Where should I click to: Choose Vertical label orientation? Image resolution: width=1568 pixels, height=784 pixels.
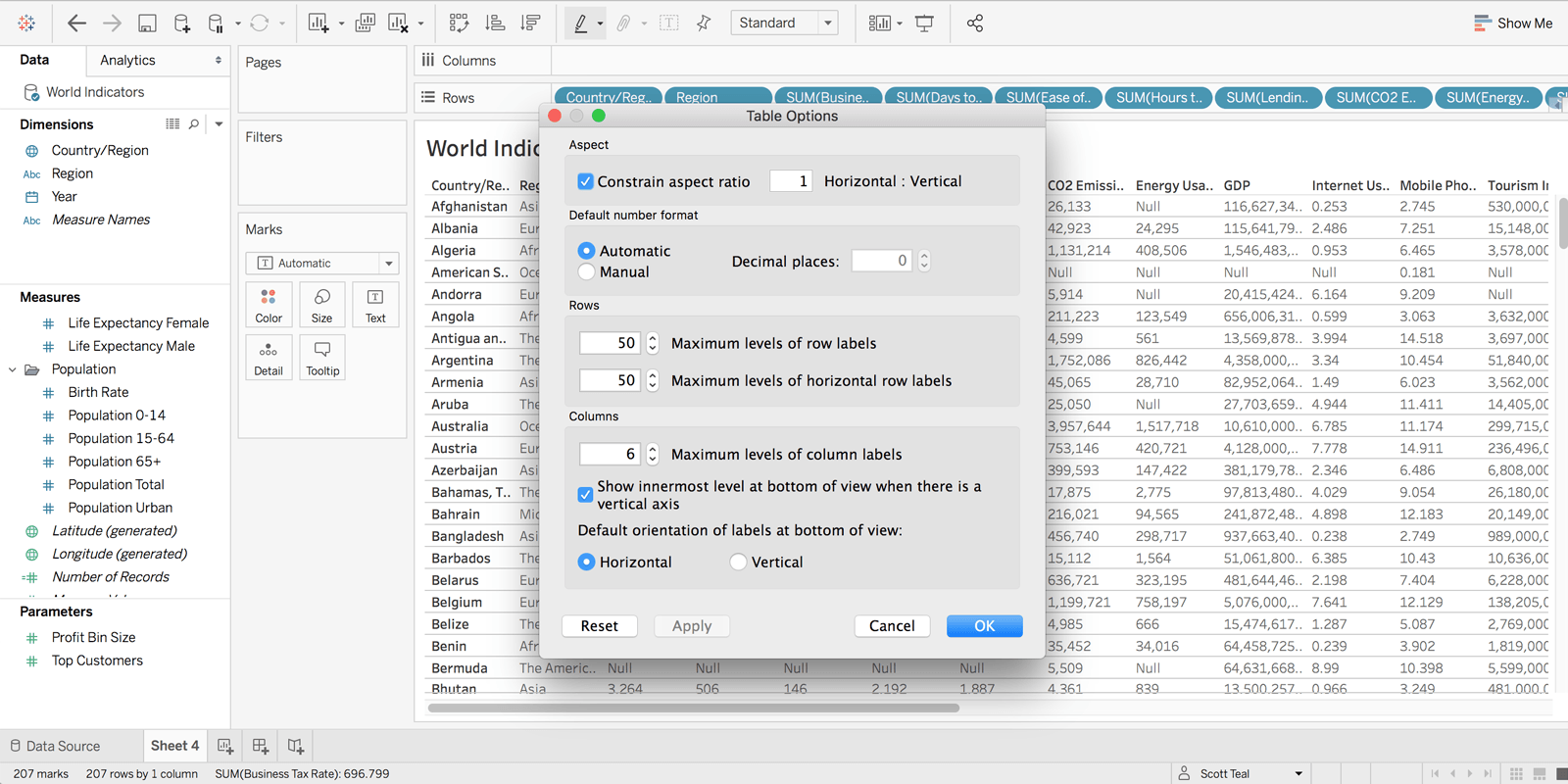[739, 563]
